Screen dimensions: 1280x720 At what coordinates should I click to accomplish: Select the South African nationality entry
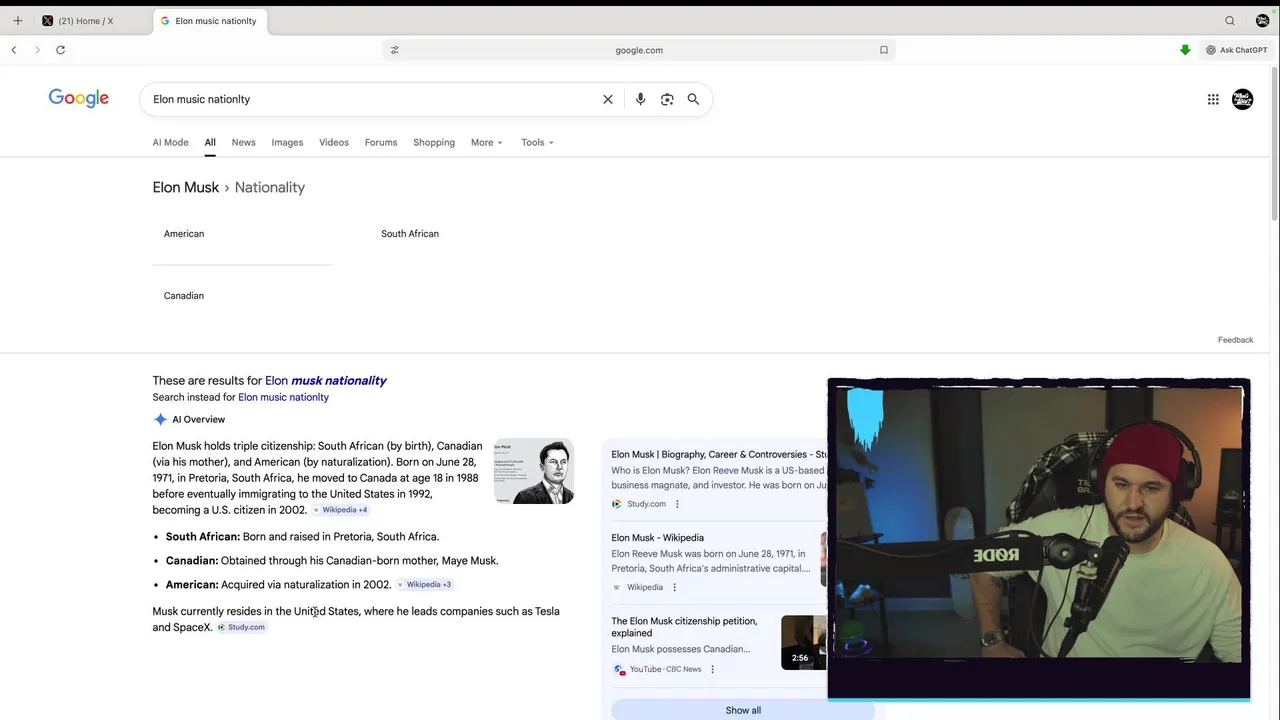(410, 234)
